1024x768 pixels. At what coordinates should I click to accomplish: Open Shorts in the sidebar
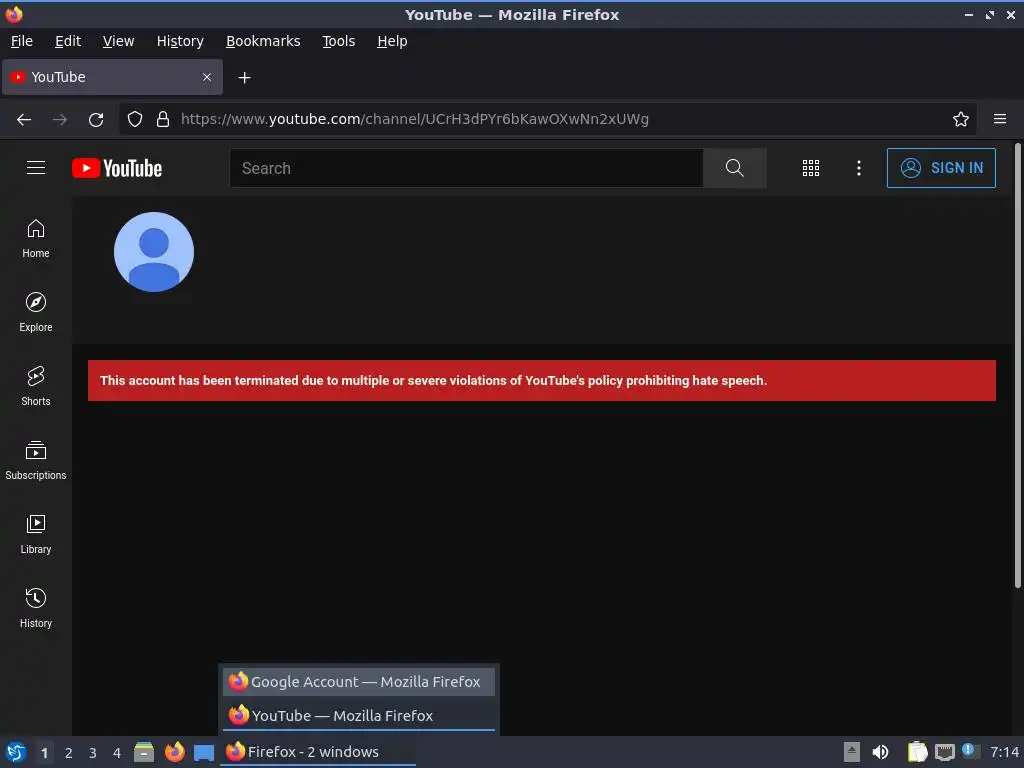[x=36, y=387]
